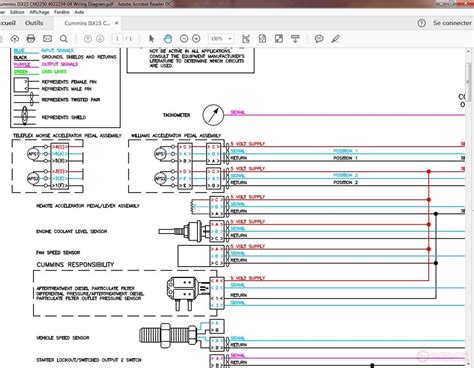Print the document using printer icon
474x368 pixels.
31,39
